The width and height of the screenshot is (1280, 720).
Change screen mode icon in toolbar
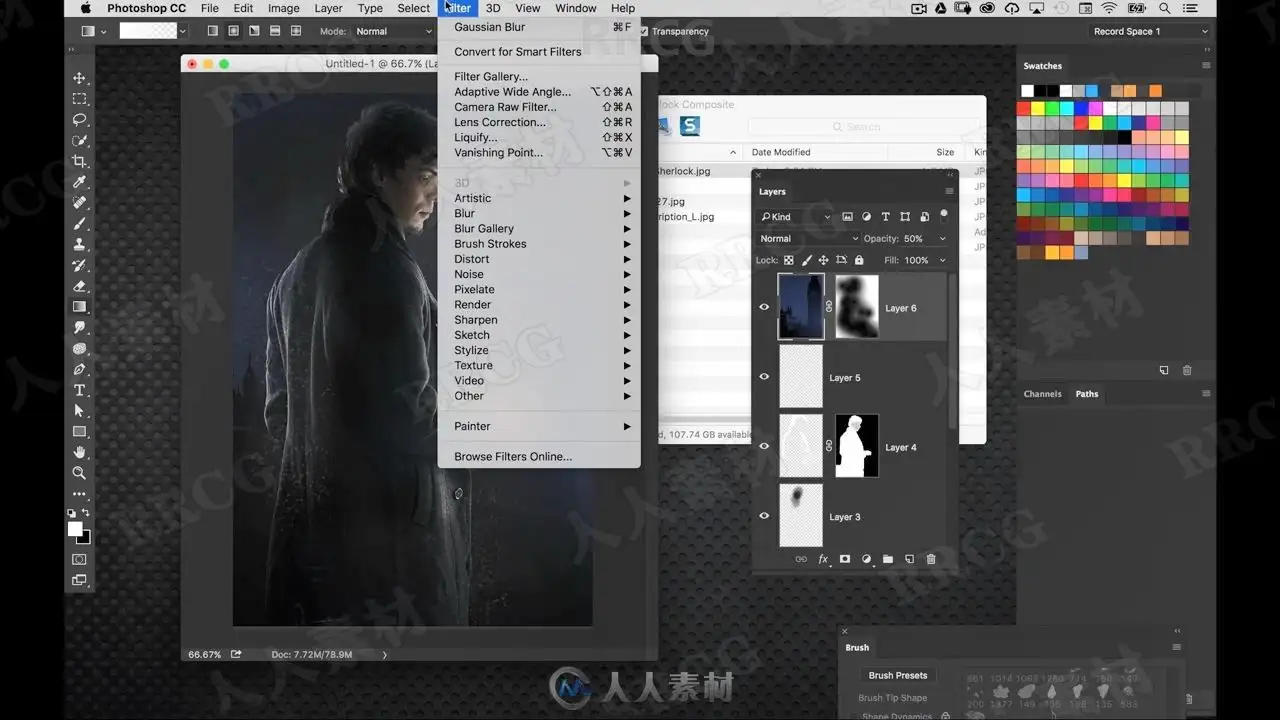(79, 580)
